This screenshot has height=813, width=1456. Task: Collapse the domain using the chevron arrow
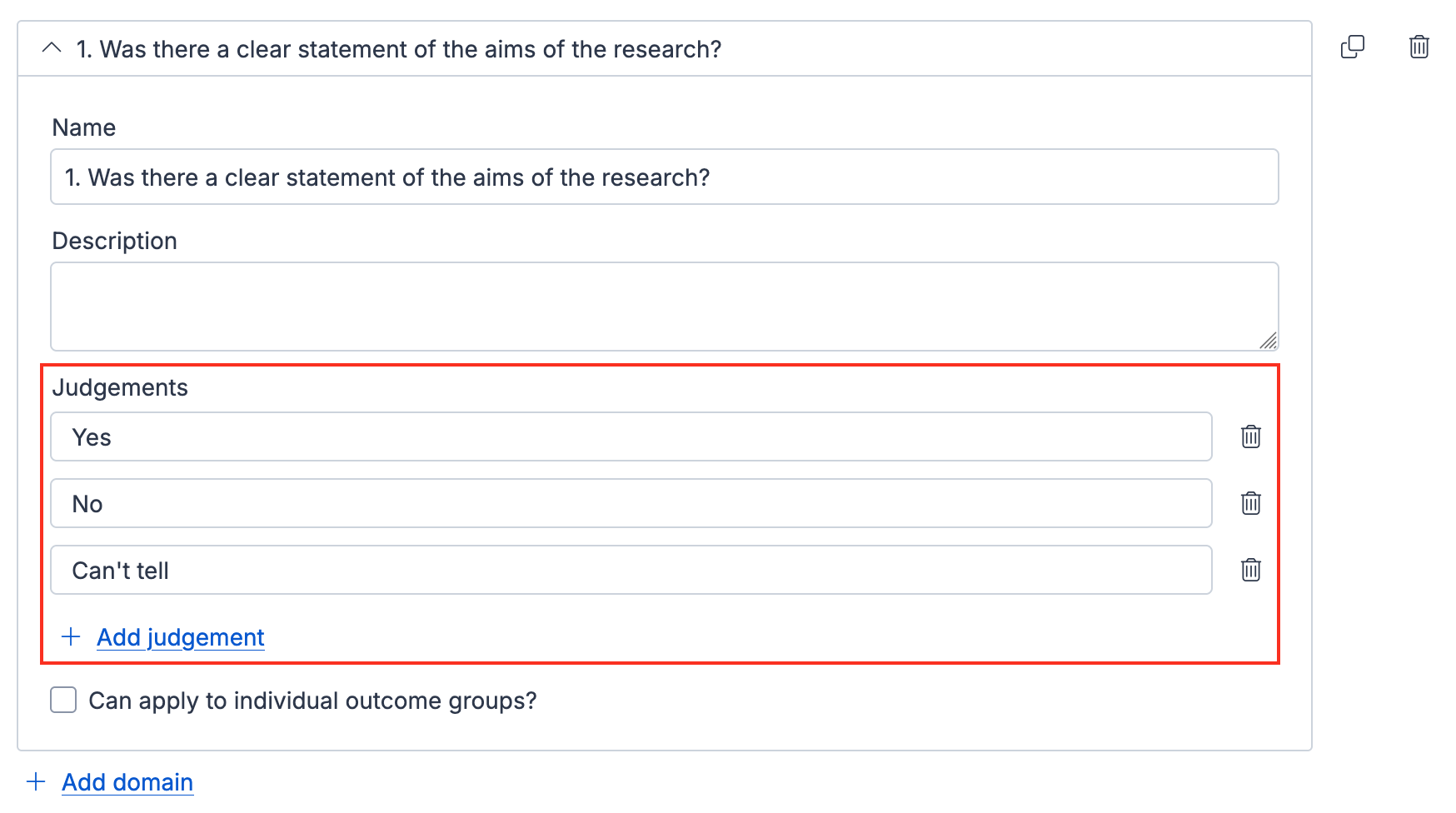tap(52, 48)
